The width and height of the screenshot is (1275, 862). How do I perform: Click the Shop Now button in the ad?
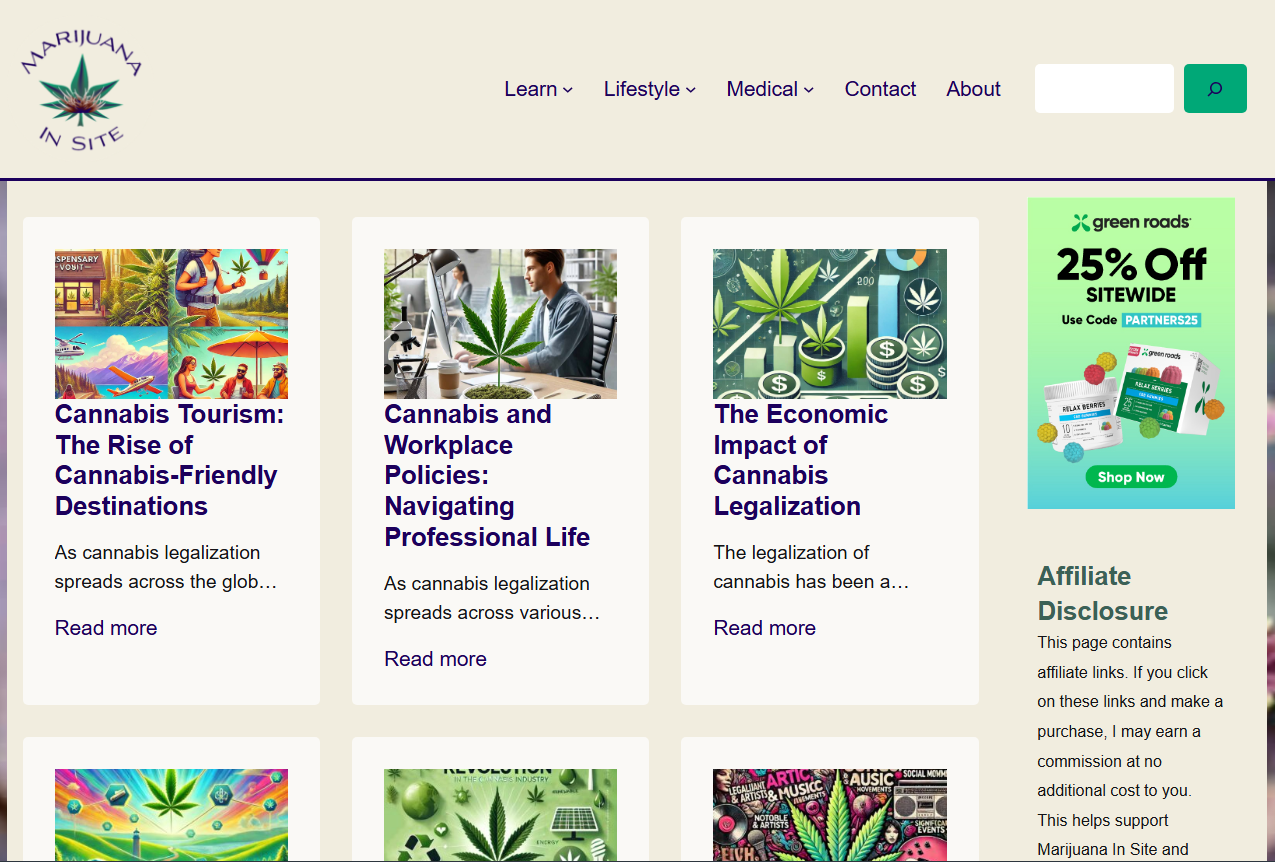1130,477
